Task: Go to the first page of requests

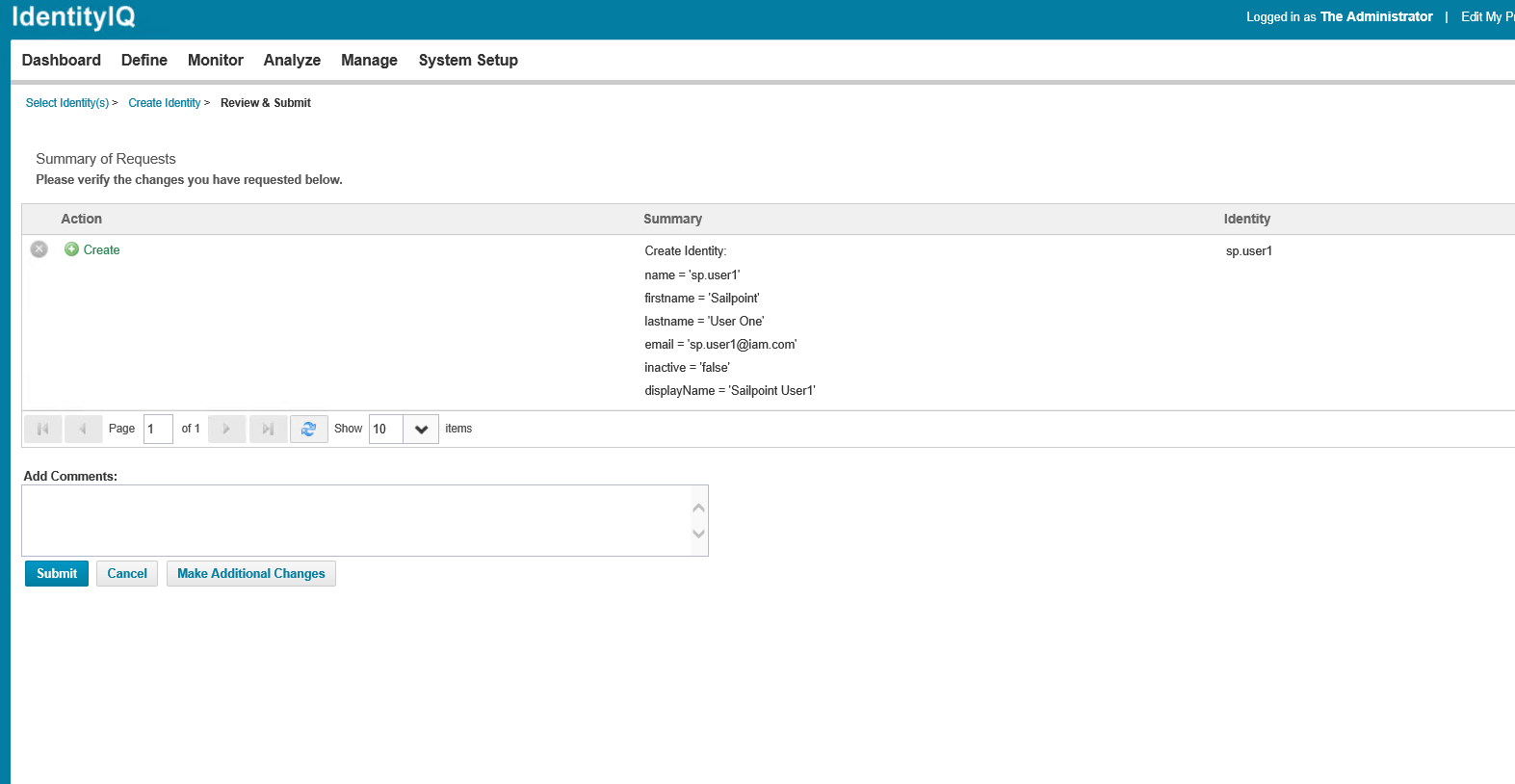Action: tap(43, 429)
